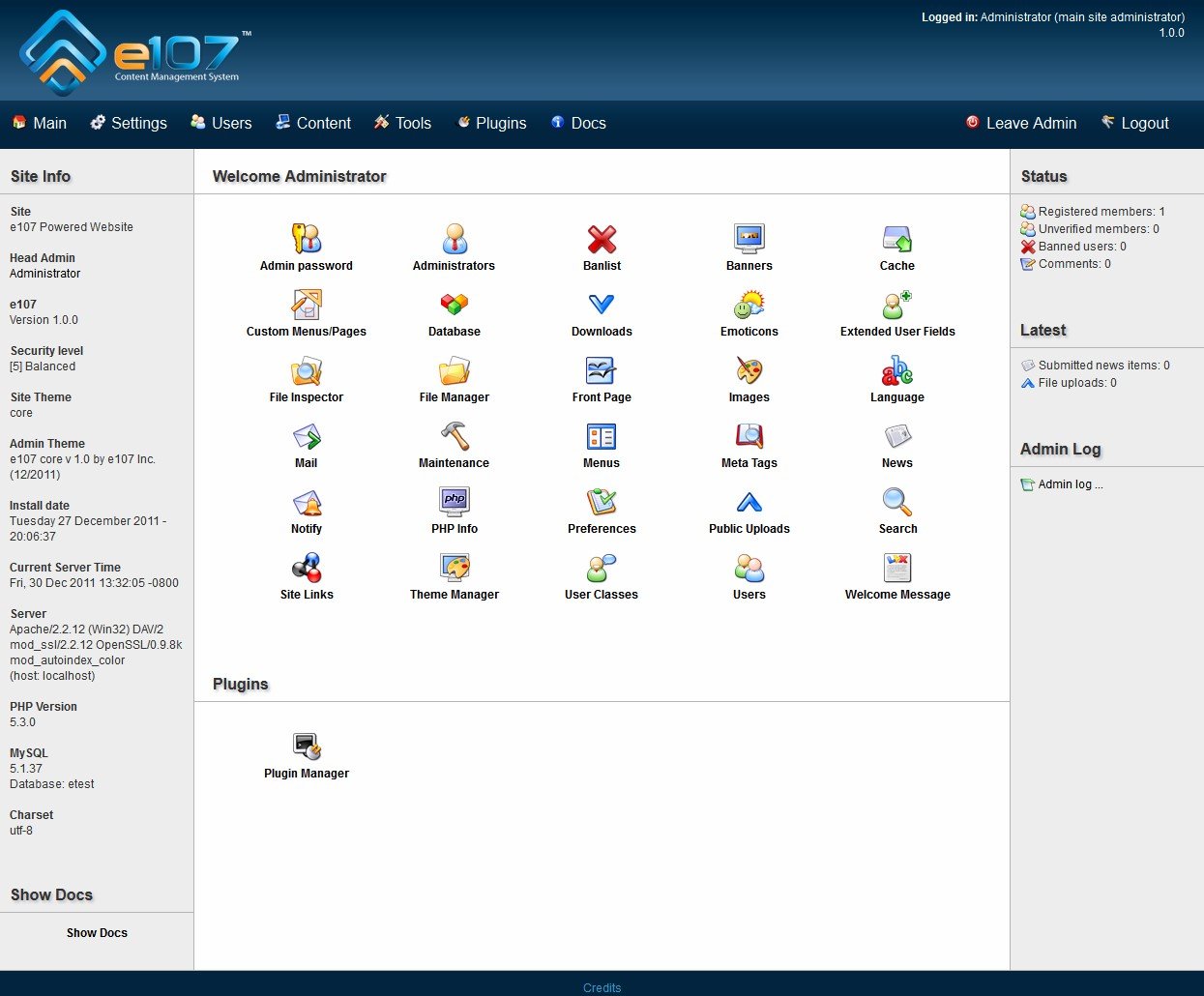Open the Plugin Manager icon
The width and height of the screenshot is (1204, 996).
point(307,747)
